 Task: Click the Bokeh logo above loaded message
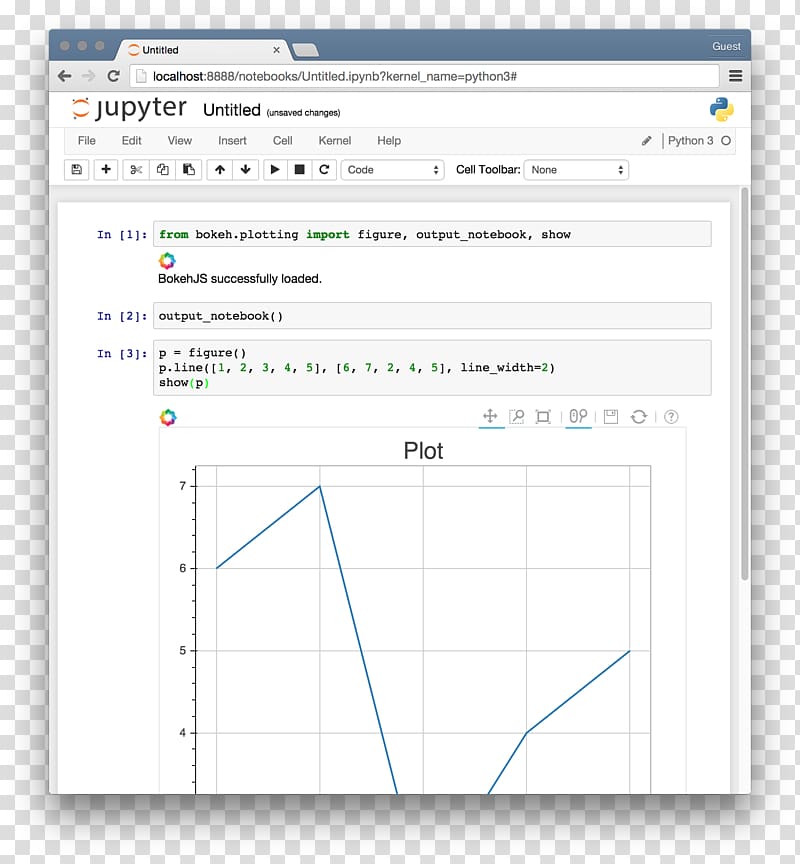coord(167,260)
